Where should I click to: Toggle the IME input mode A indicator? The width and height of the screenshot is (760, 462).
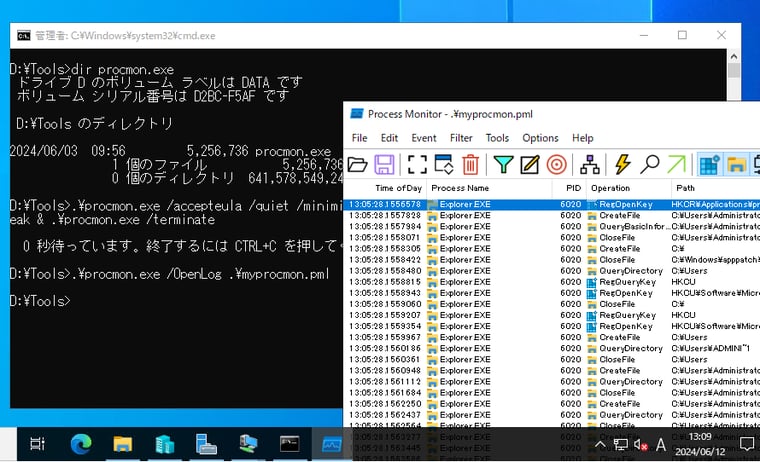point(661,445)
